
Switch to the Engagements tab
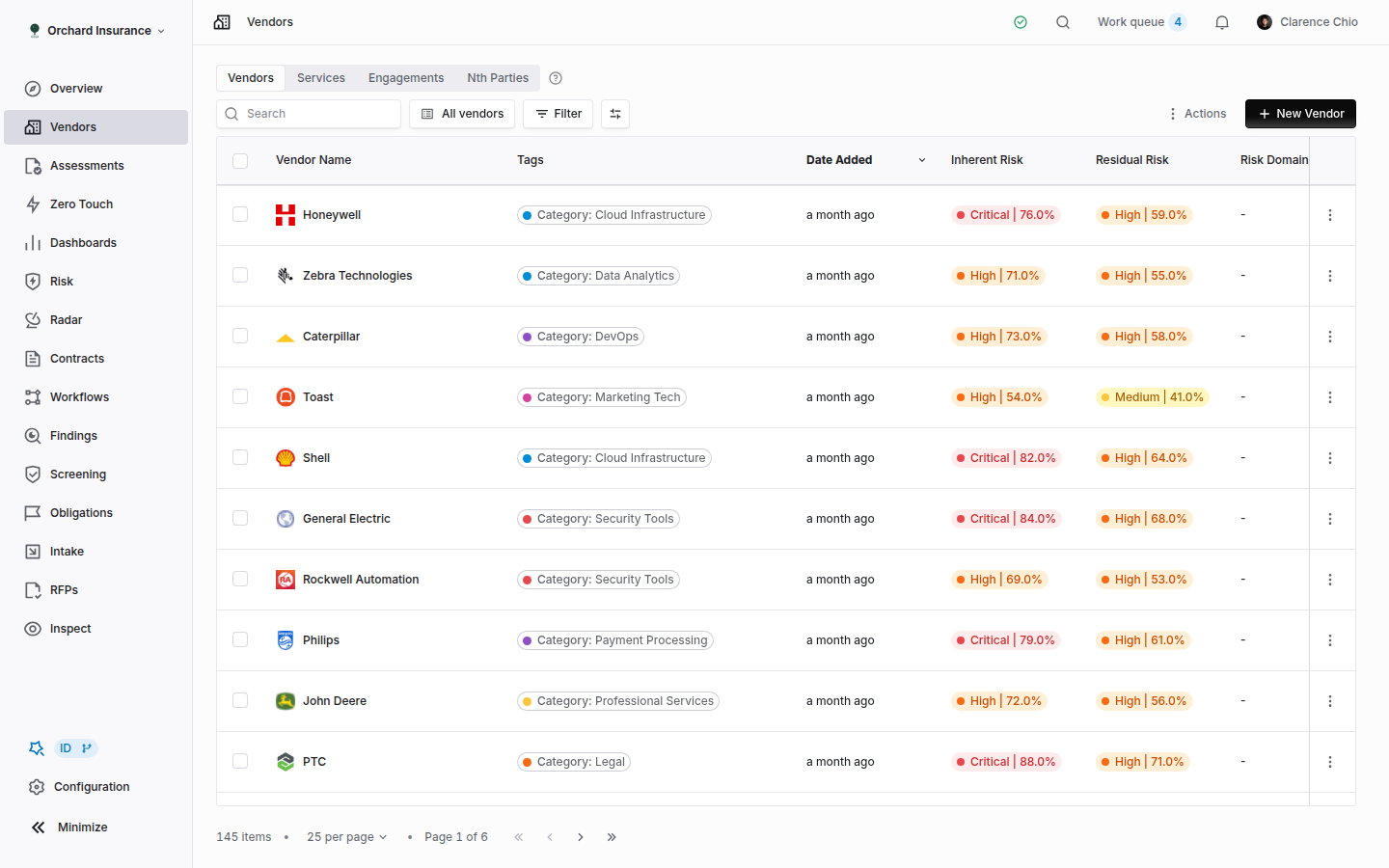click(x=406, y=78)
